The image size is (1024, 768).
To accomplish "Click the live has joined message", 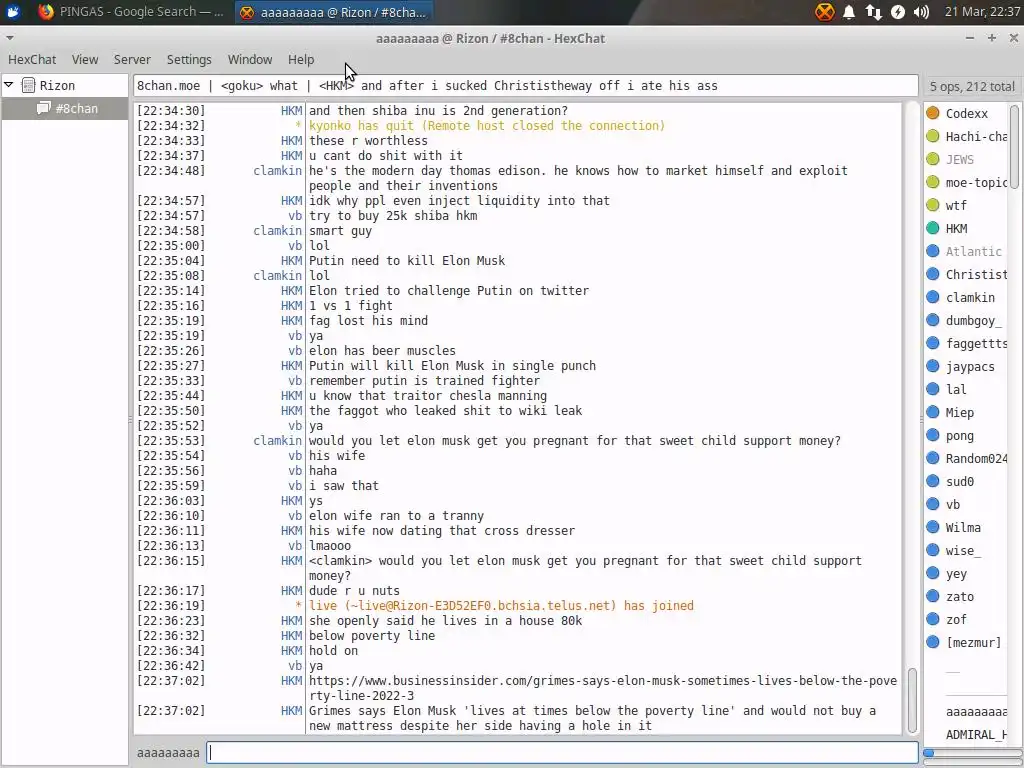I will [x=501, y=605].
